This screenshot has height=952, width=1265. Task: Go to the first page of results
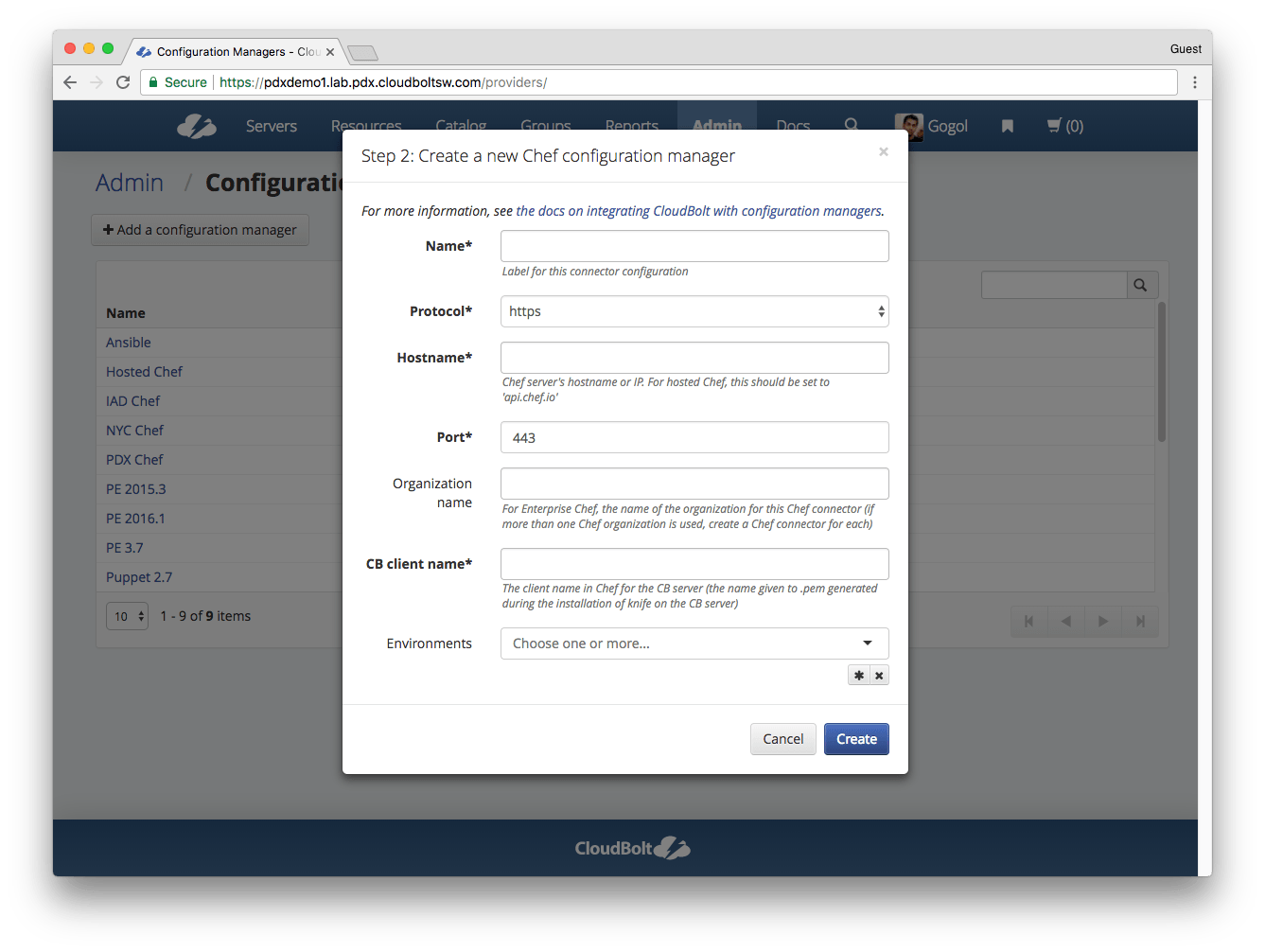pyautogui.click(x=1029, y=622)
